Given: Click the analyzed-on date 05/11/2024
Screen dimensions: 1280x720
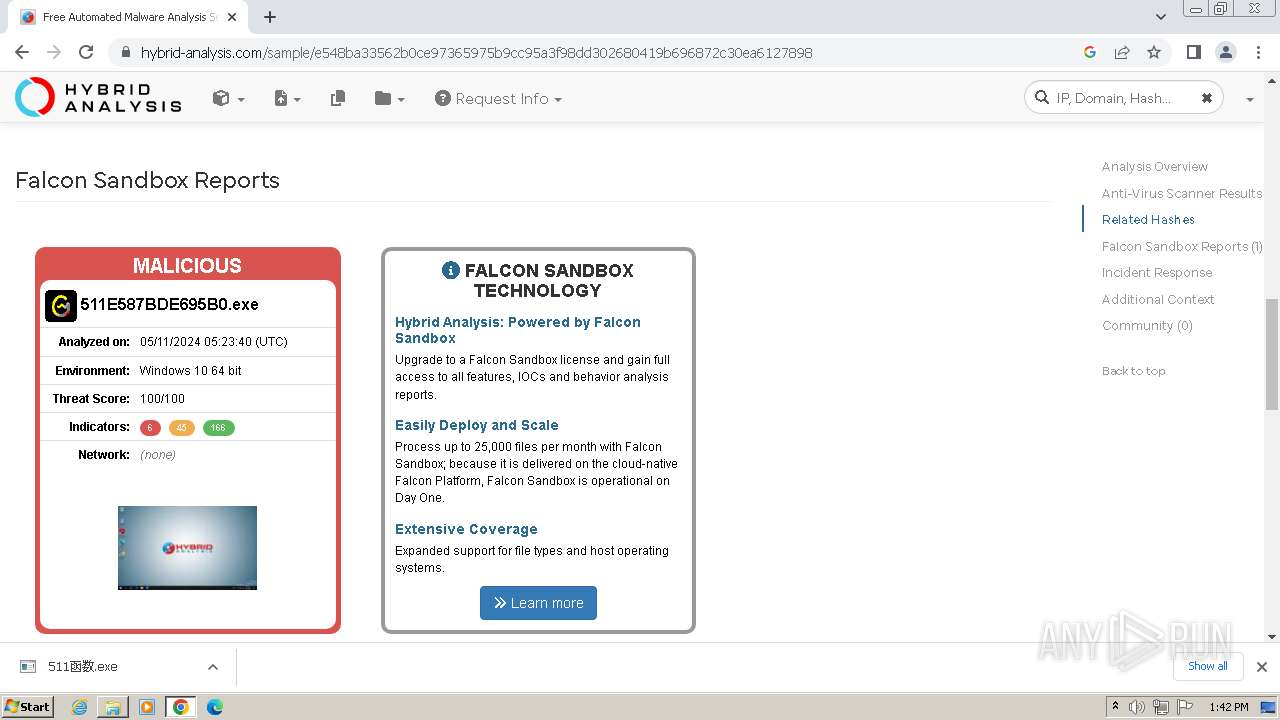Looking at the screenshot, I should point(214,342).
